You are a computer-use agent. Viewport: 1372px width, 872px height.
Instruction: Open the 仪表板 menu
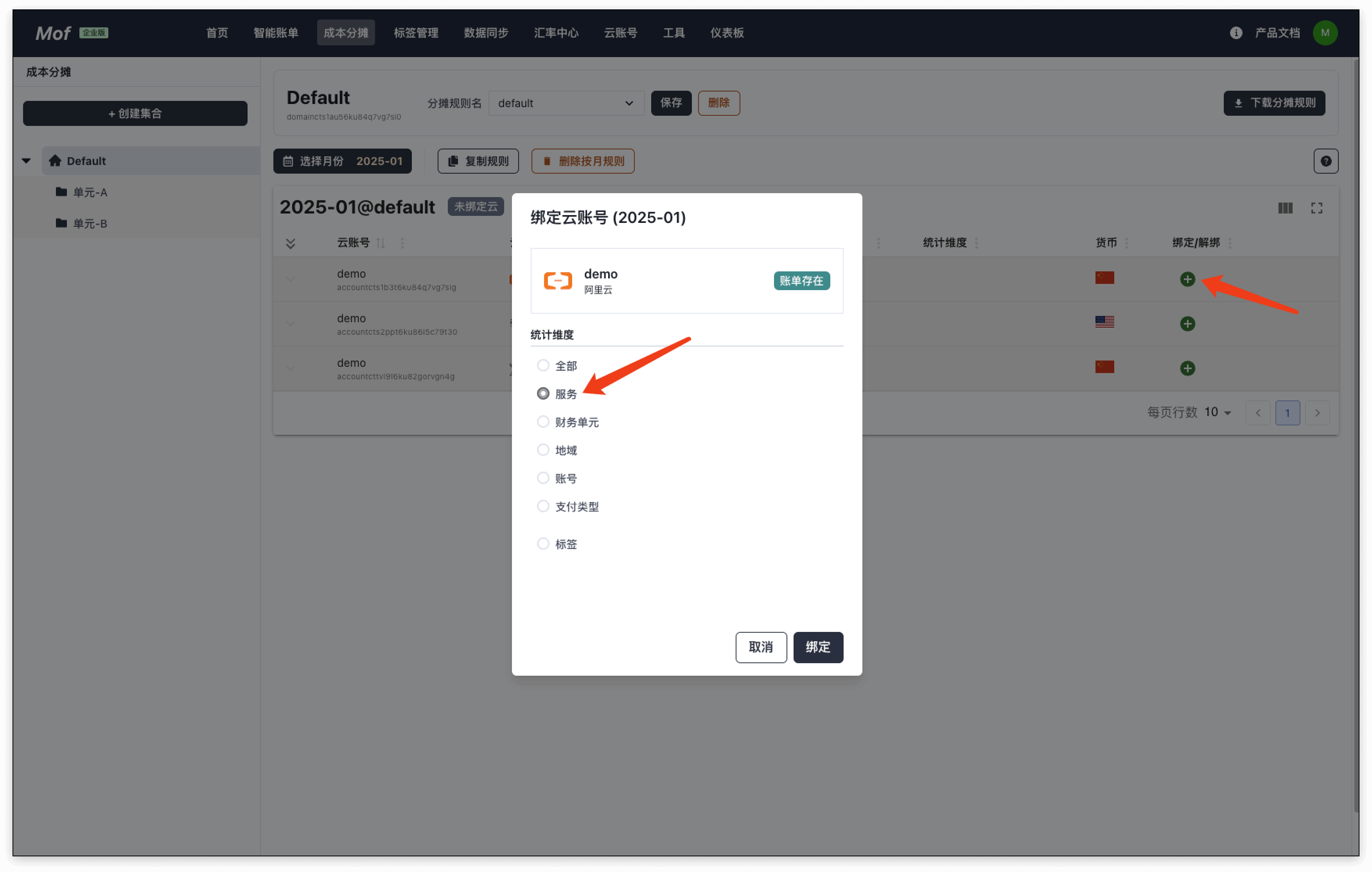[x=726, y=33]
